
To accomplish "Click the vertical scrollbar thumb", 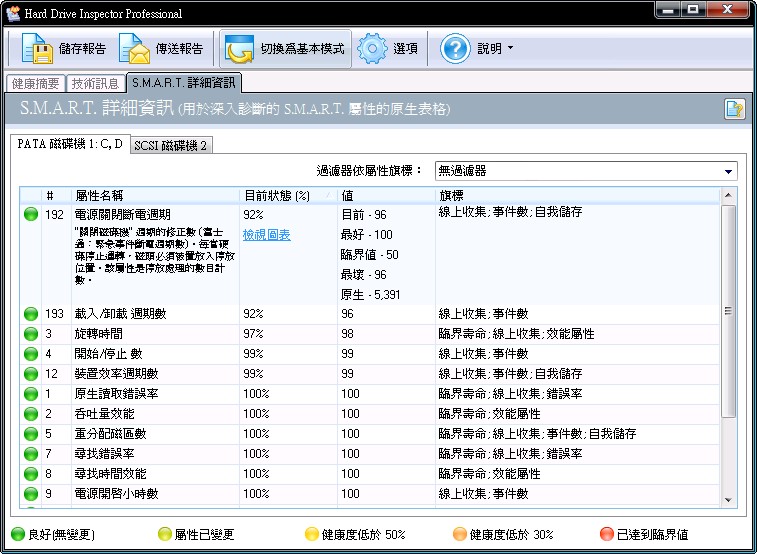I will pos(728,311).
